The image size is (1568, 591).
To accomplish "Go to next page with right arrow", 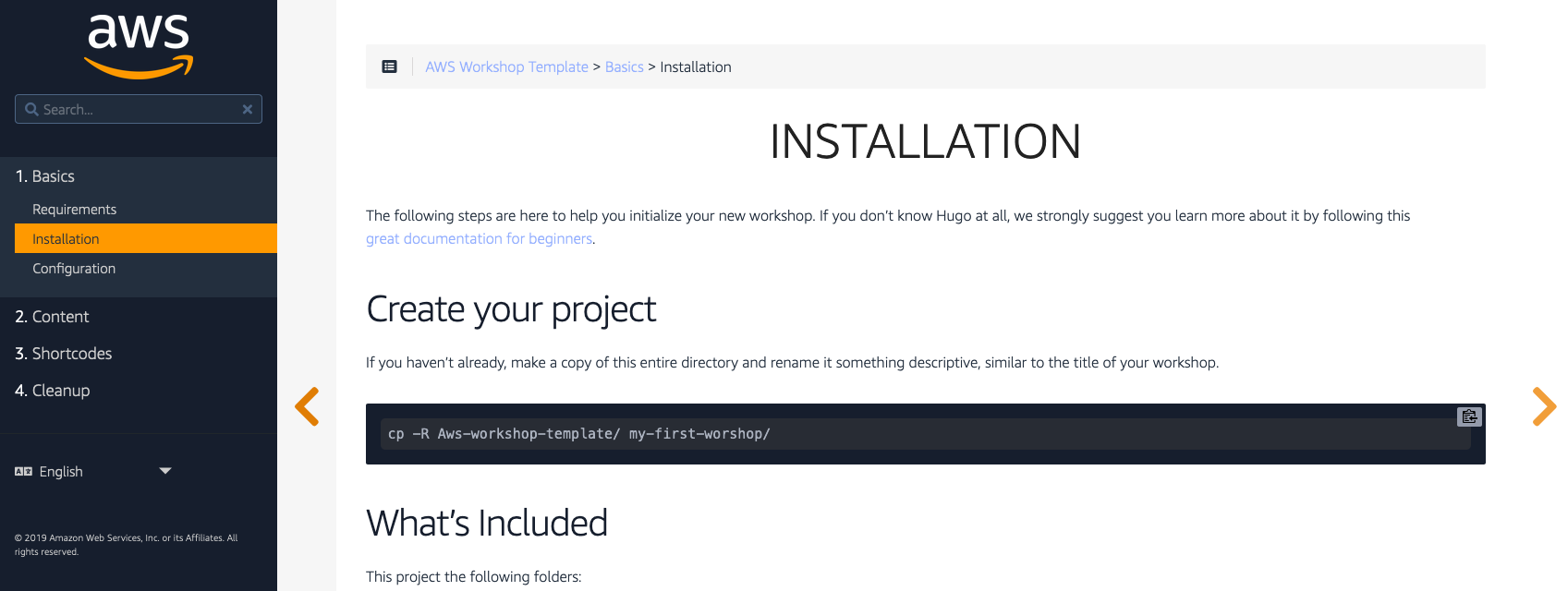I will click(x=1545, y=406).
